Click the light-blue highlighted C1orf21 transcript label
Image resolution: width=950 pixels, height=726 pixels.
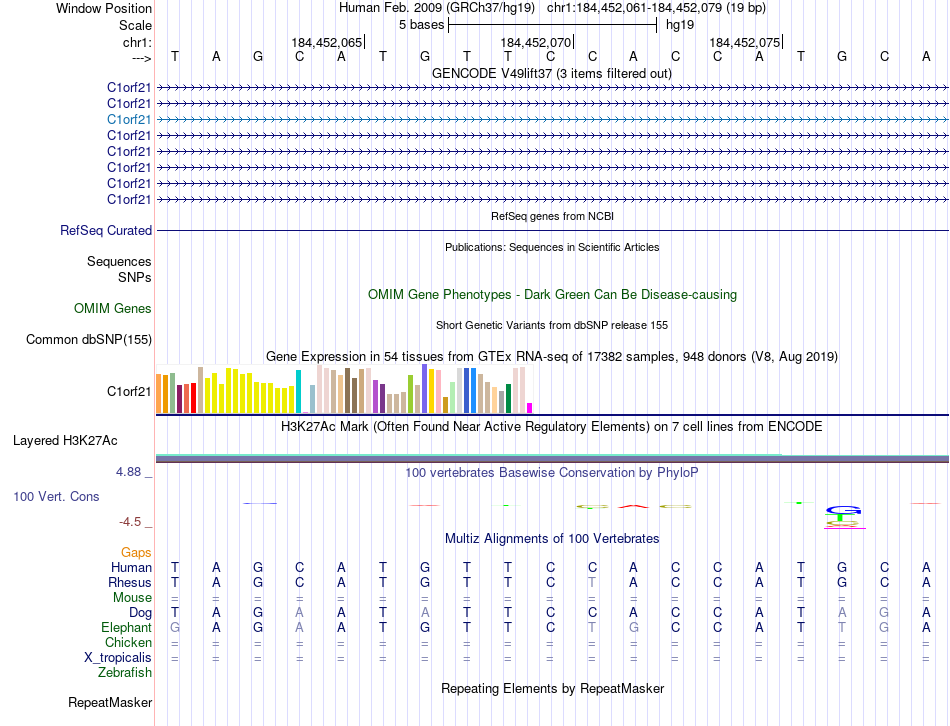[128, 119]
